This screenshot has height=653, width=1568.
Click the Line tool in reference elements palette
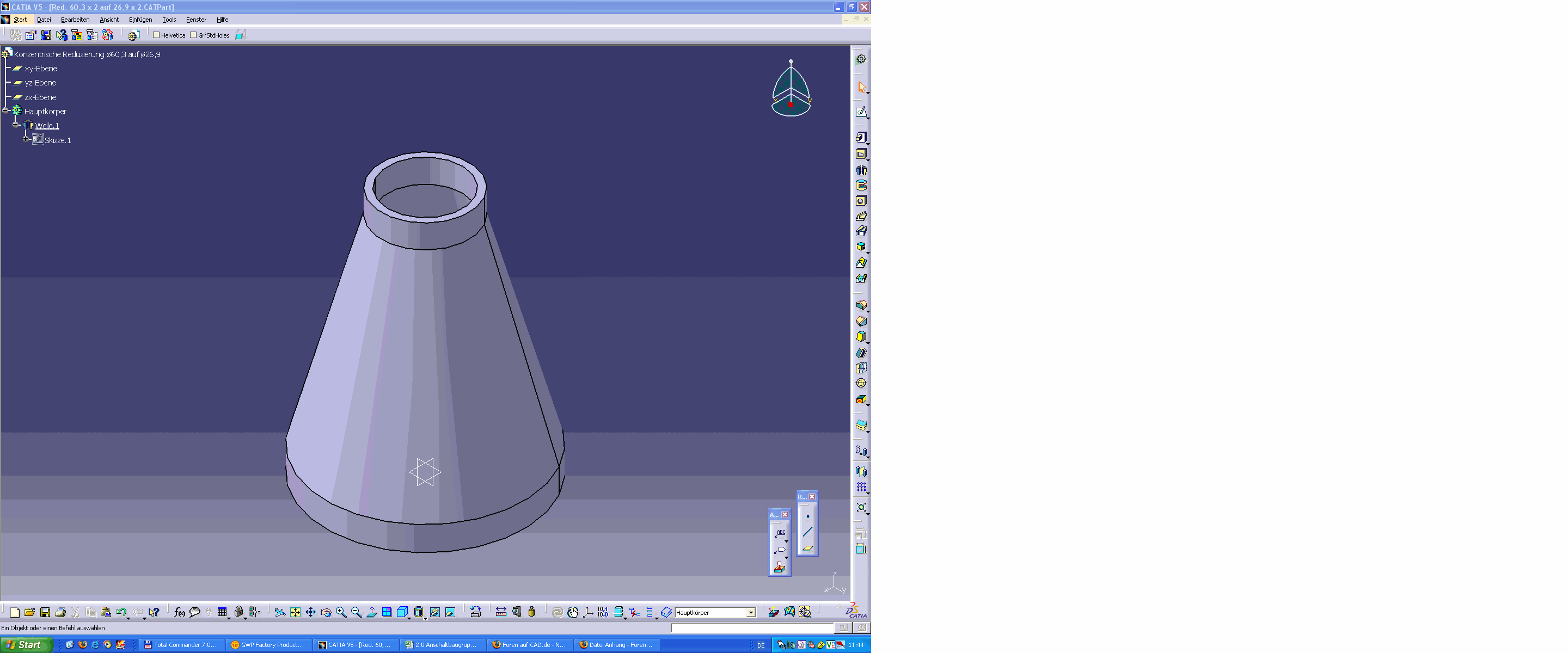[807, 532]
